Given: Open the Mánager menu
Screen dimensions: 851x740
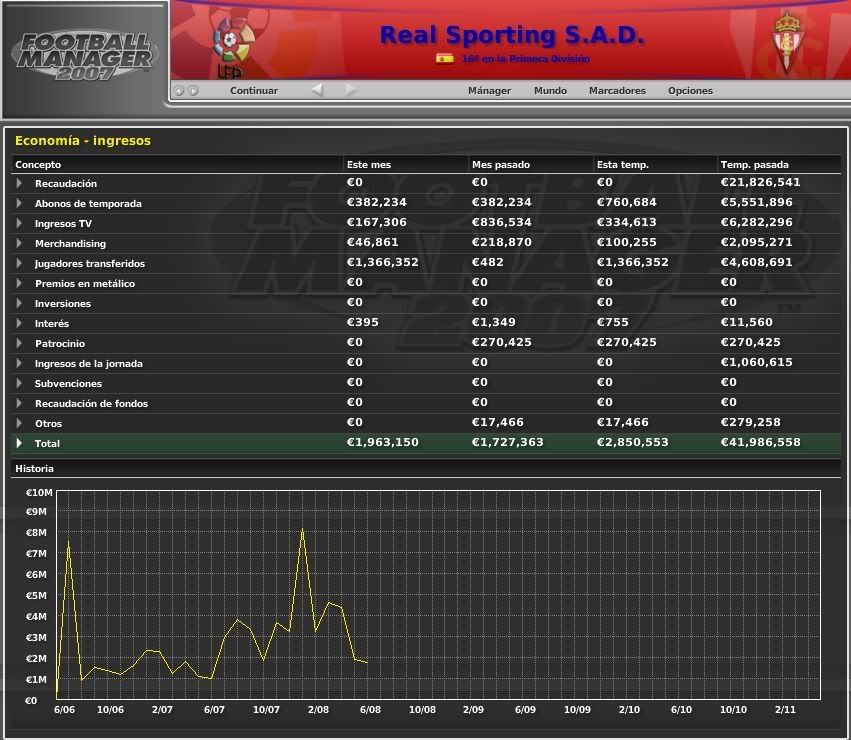Looking at the screenshot, I should tap(490, 91).
